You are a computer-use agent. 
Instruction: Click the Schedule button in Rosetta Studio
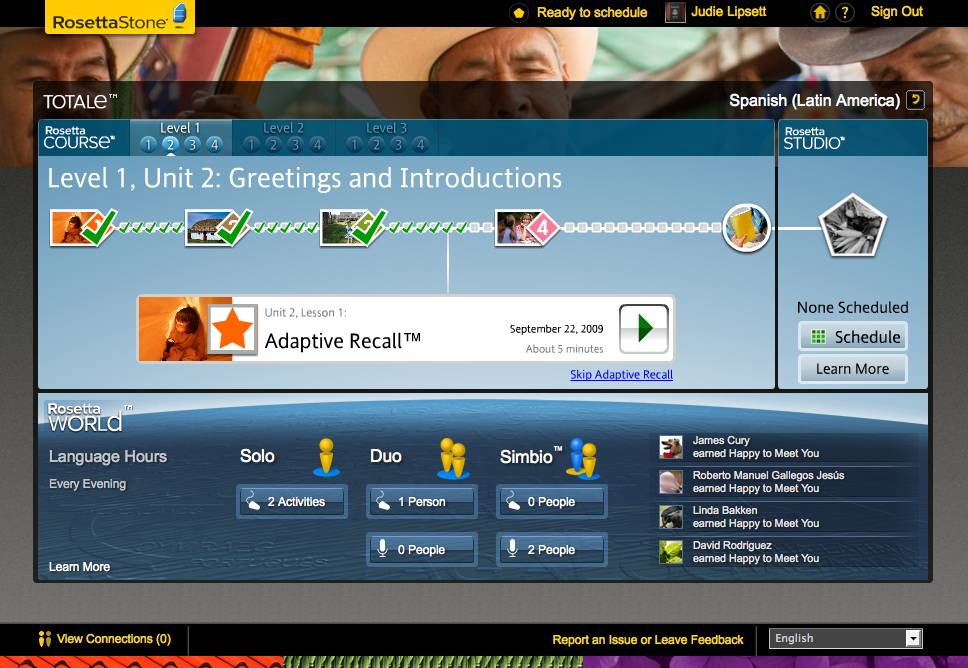tap(853, 336)
